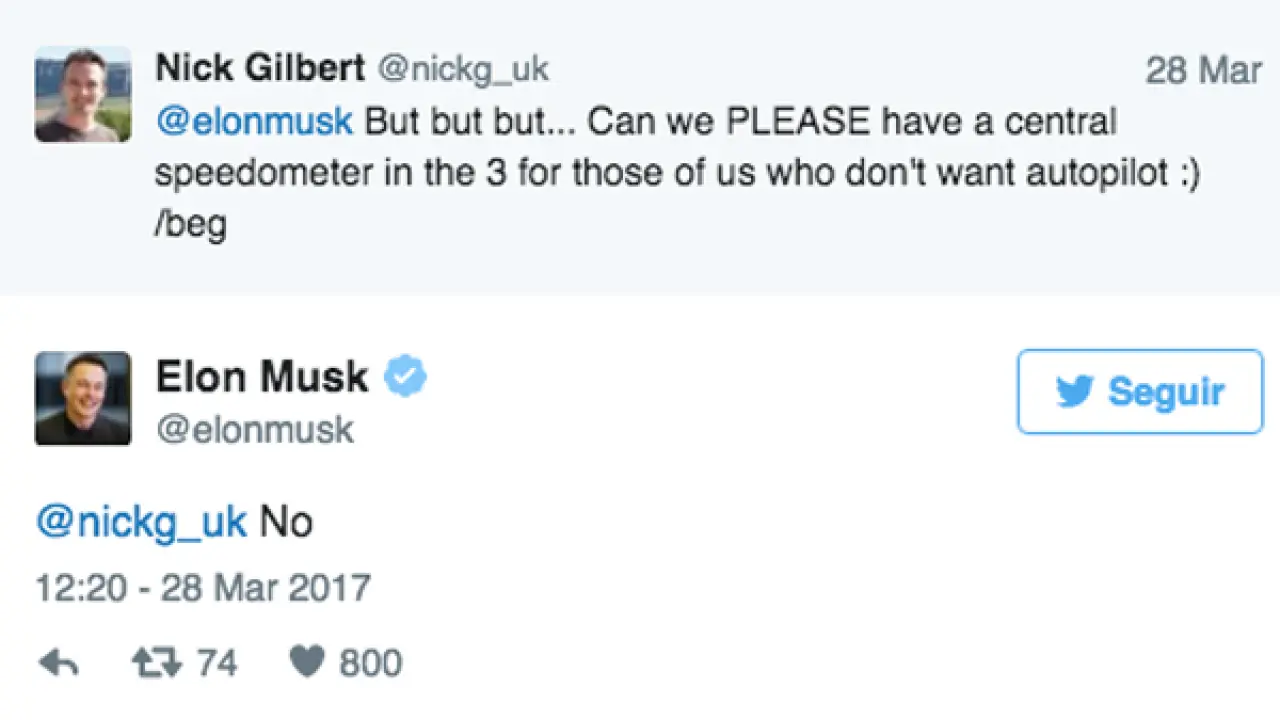The width and height of the screenshot is (1280, 720).
Task: Open Elon Musk's profile avatar
Action: point(83,398)
